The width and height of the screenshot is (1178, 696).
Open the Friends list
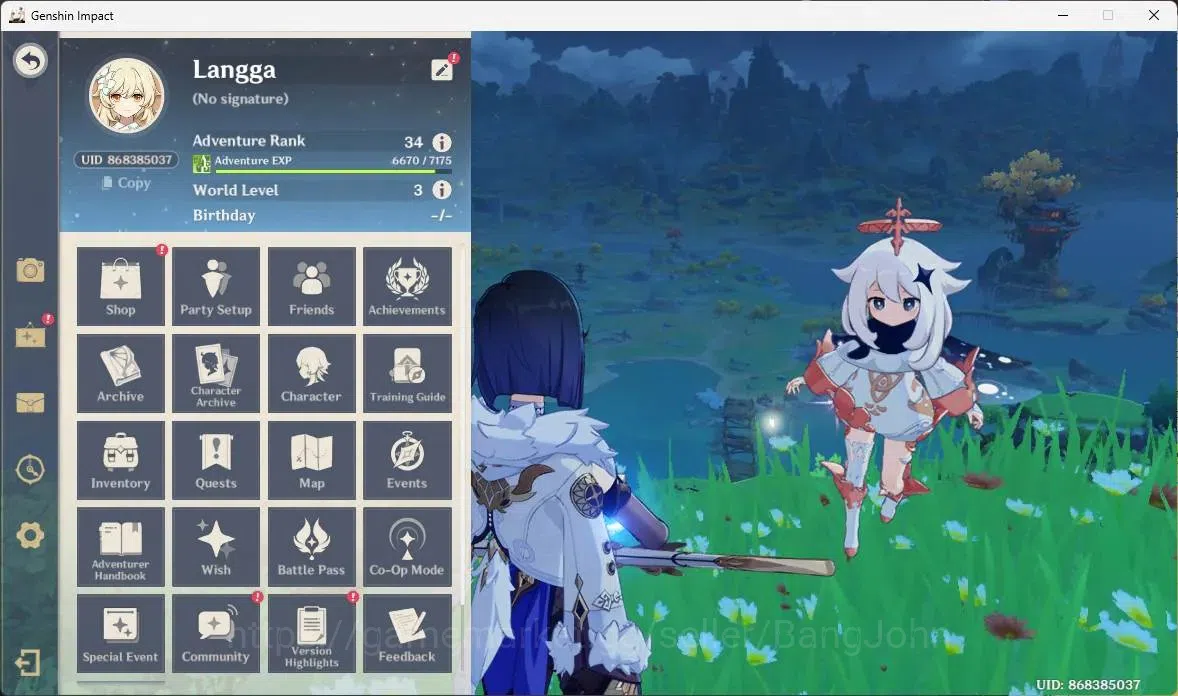[x=311, y=286]
